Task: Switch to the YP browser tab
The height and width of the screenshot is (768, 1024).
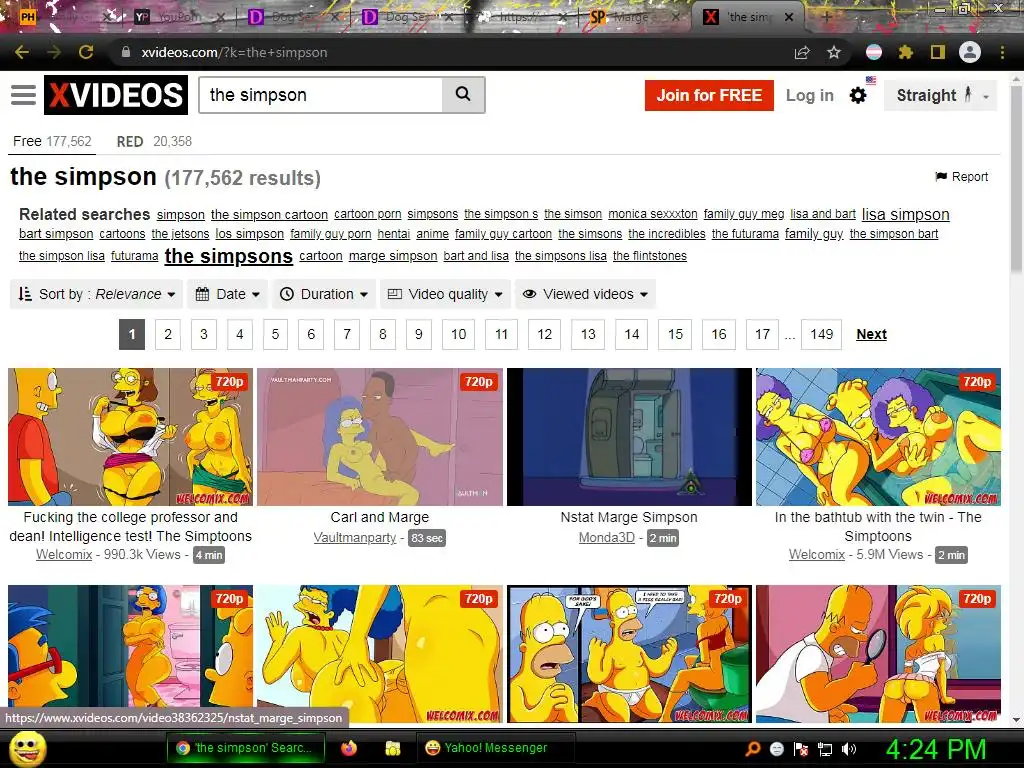Action: coord(180,16)
